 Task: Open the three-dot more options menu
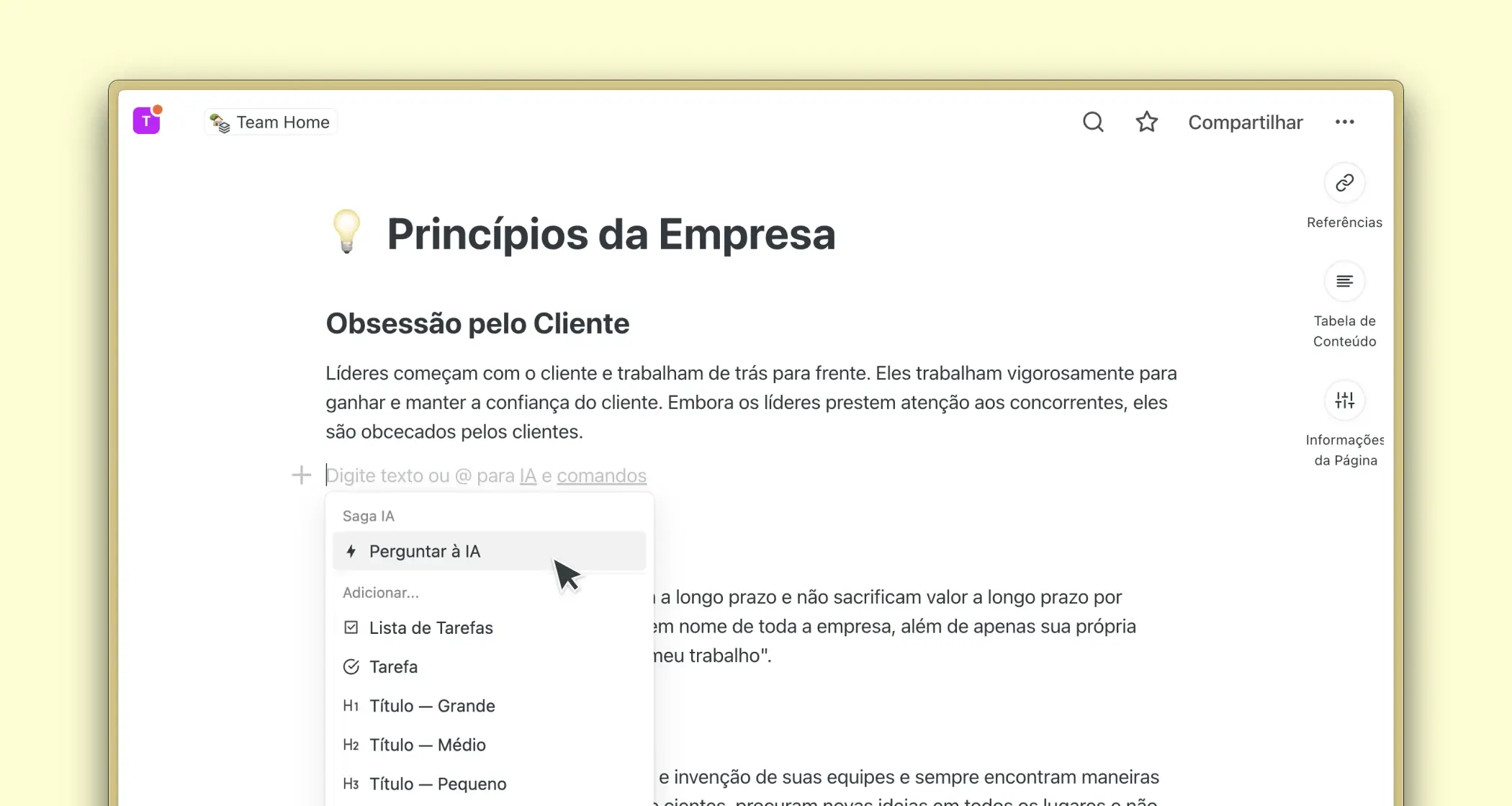[x=1344, y=122]
